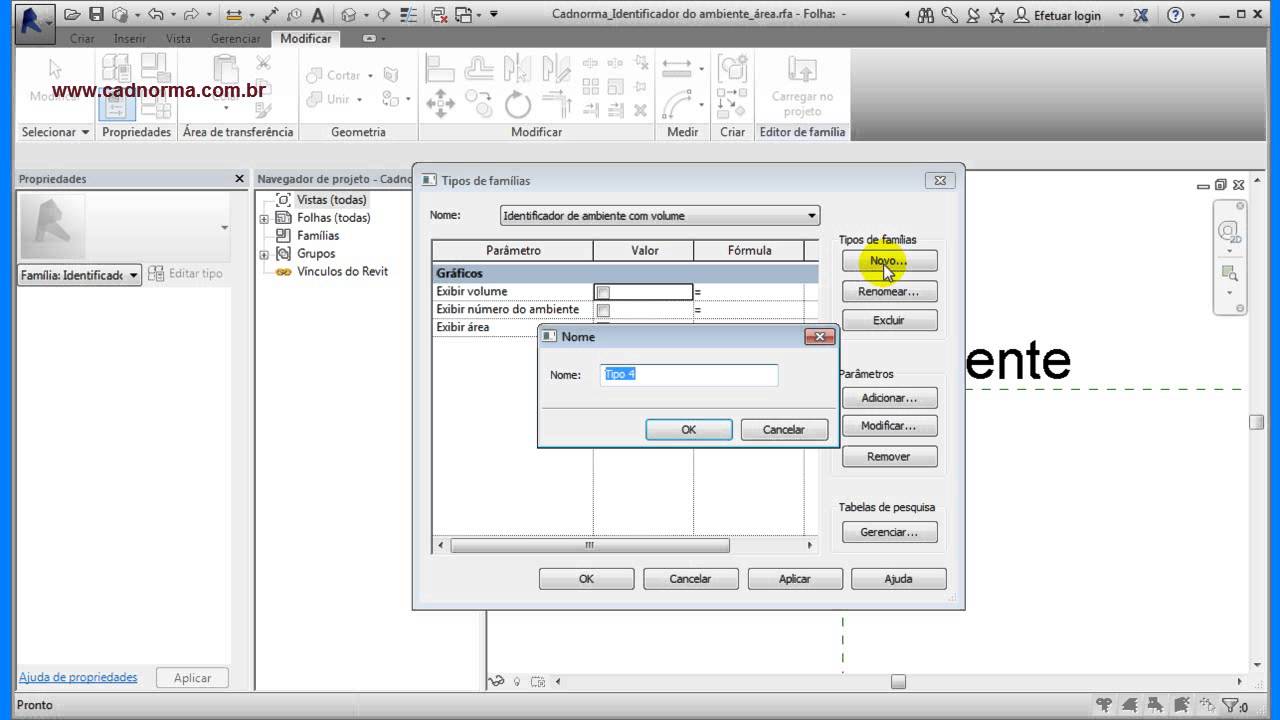The height and width of the screenshot is (720, 1280).
Task: Click the Offset tool icon in Modificar panel
Action: 479,68
